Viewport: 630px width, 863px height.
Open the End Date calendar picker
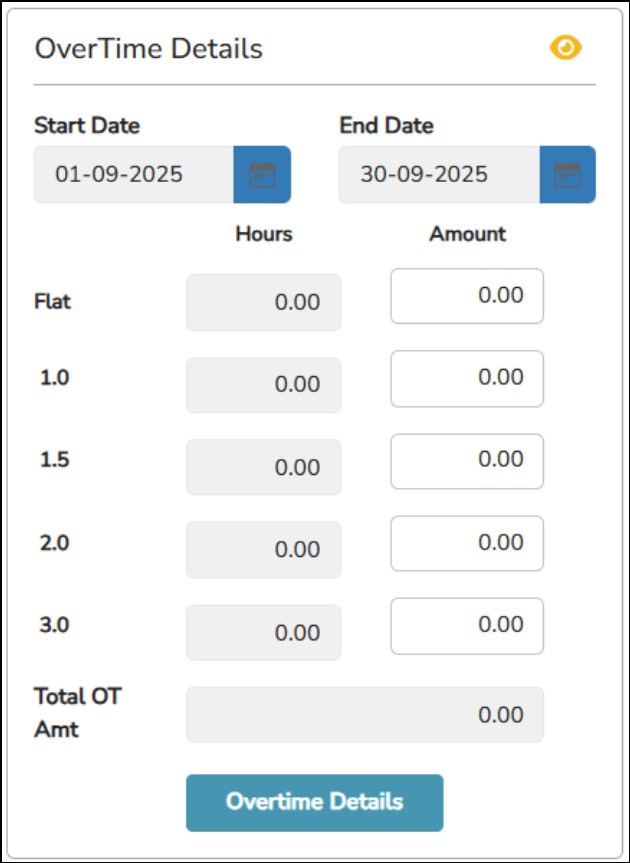(567, 175)
